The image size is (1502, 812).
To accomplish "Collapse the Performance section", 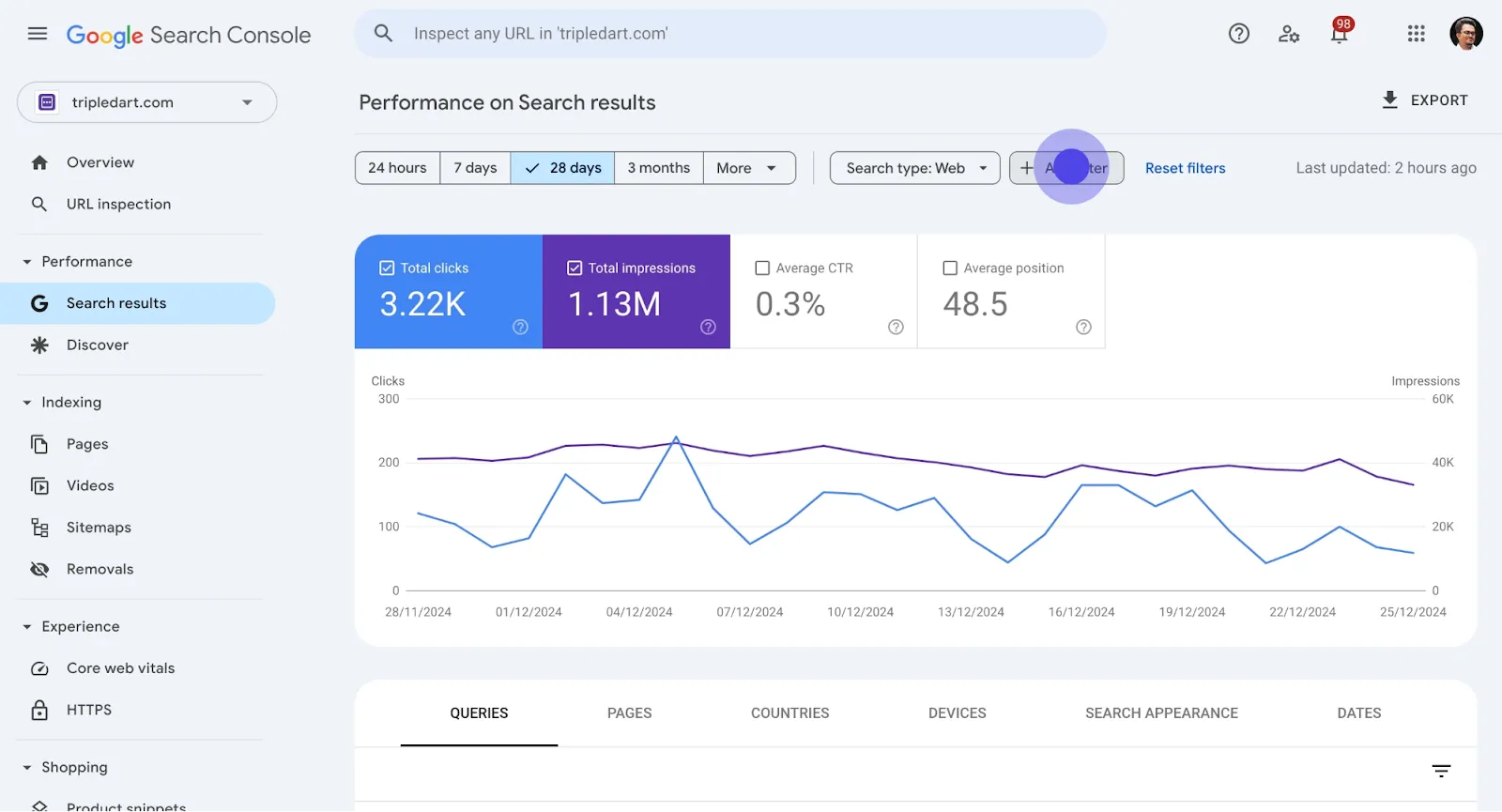I will coord(27,262).
